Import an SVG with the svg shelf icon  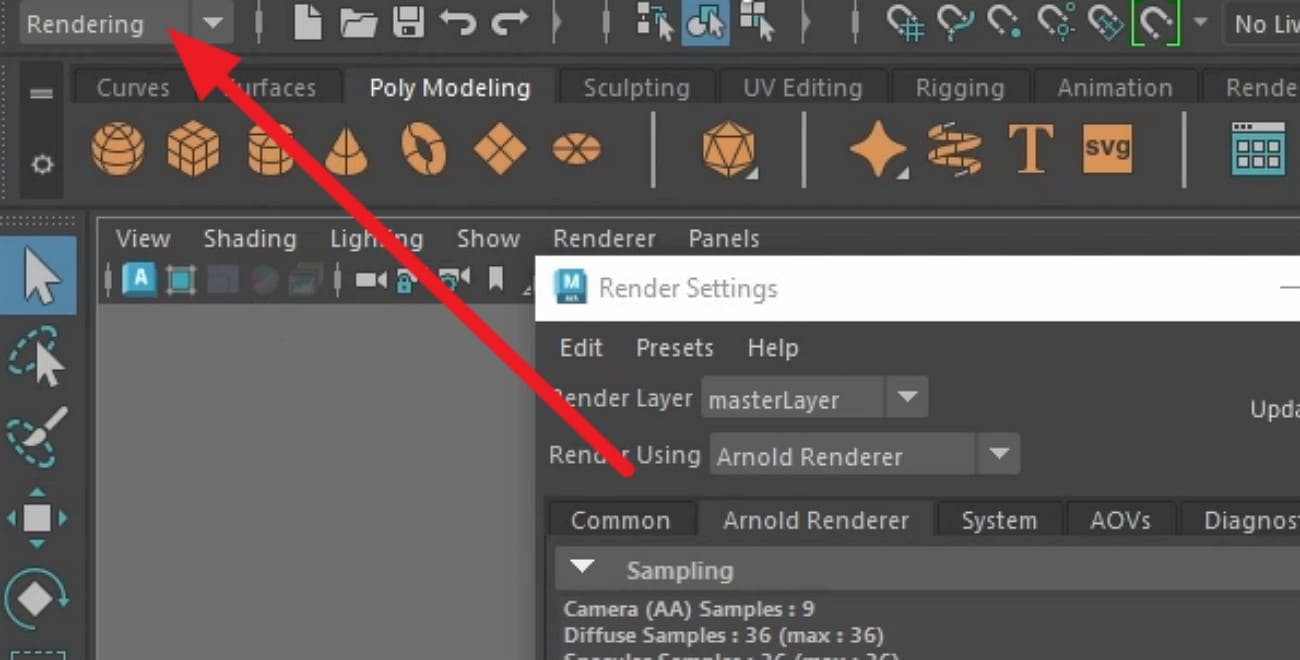point(1107,148)
